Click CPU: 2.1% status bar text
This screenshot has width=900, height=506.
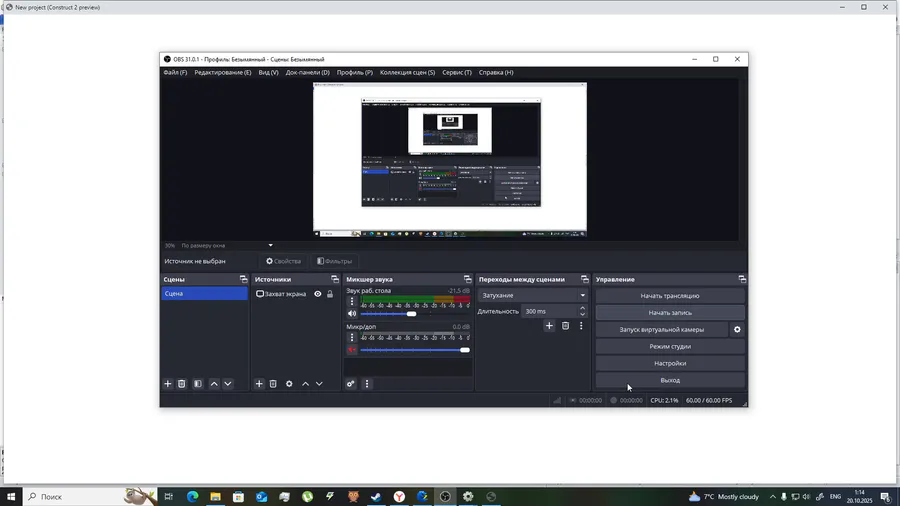point(664,400)
